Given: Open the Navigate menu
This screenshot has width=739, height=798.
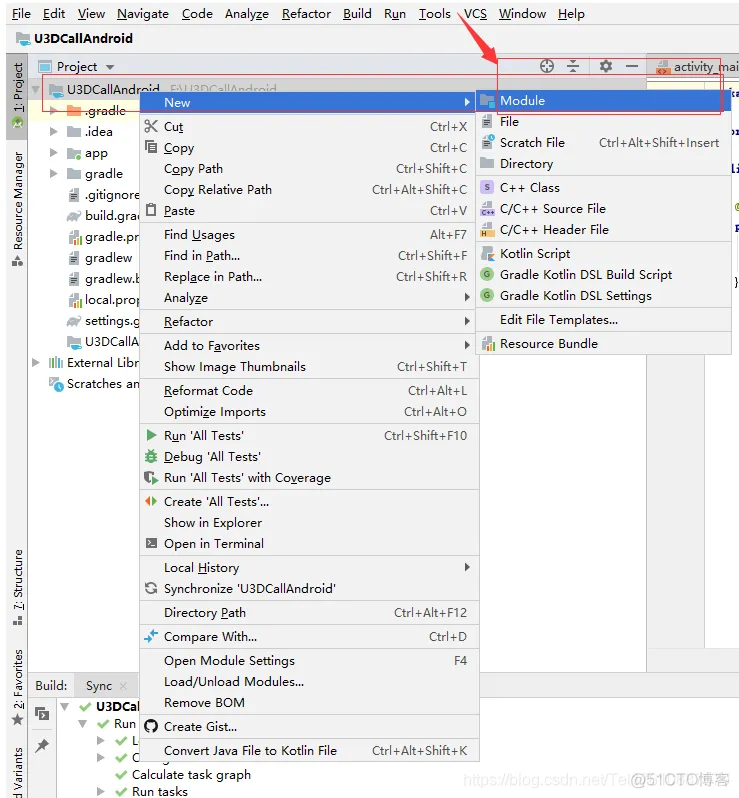Looking at the screenshot, I should pyautogui.click(x=143, y=14).
